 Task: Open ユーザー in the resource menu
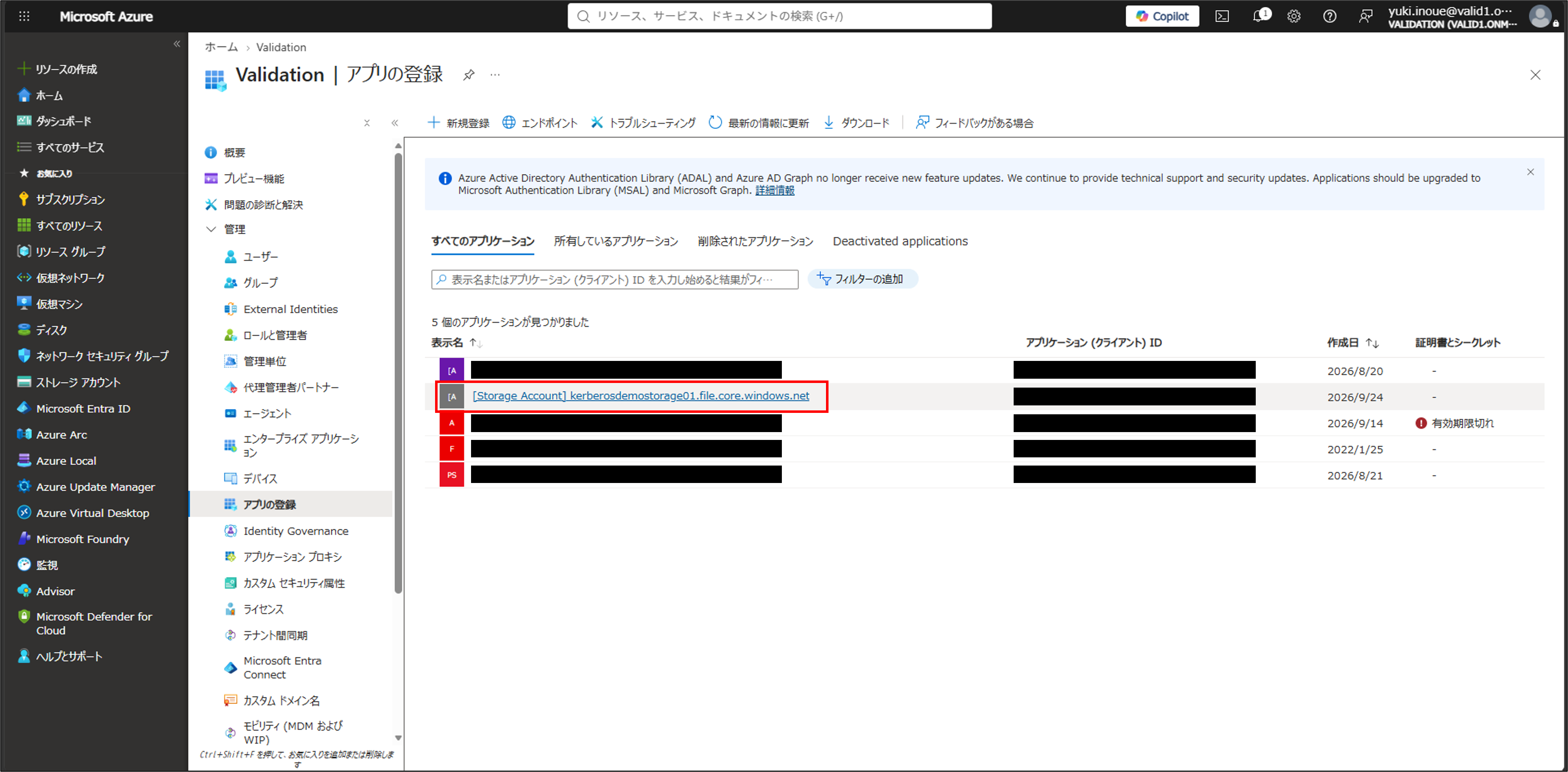point(251,257)
